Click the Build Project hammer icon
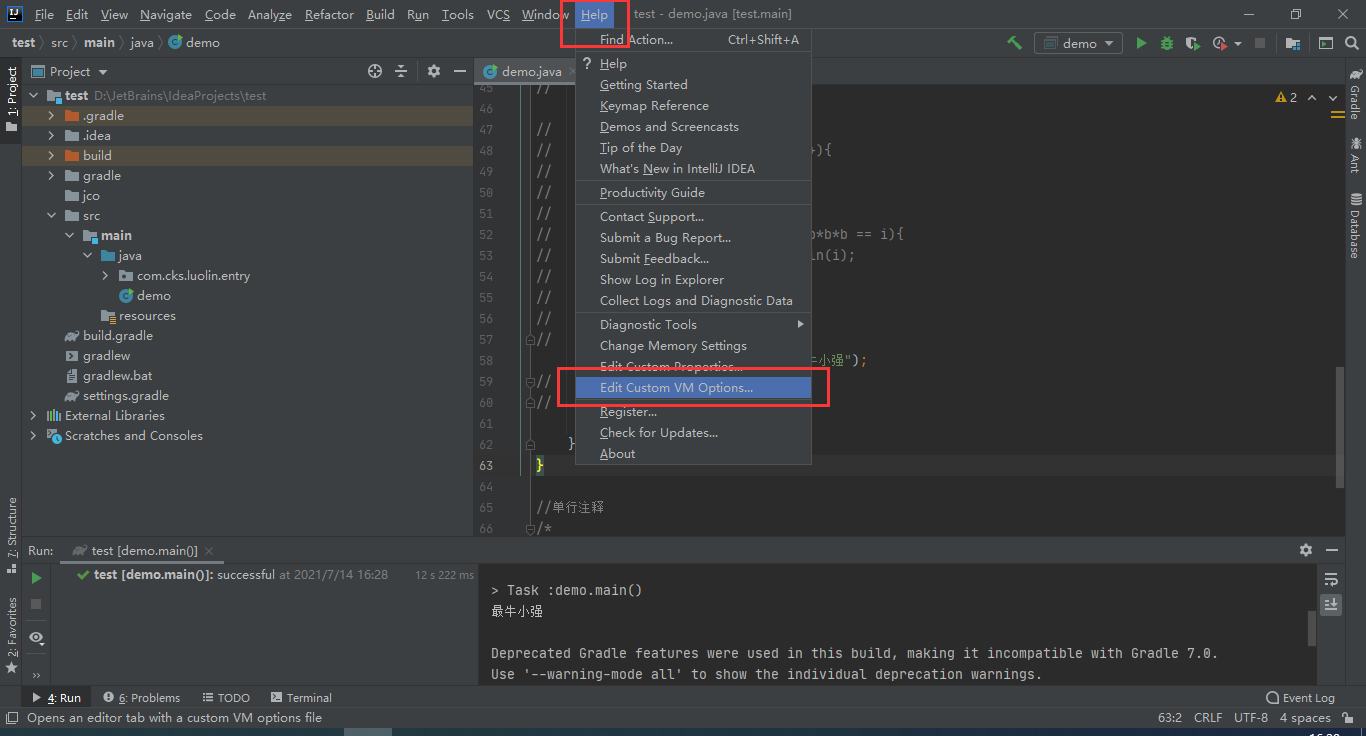This screenshot has width=1366, height=736. tap(1014, 43)
